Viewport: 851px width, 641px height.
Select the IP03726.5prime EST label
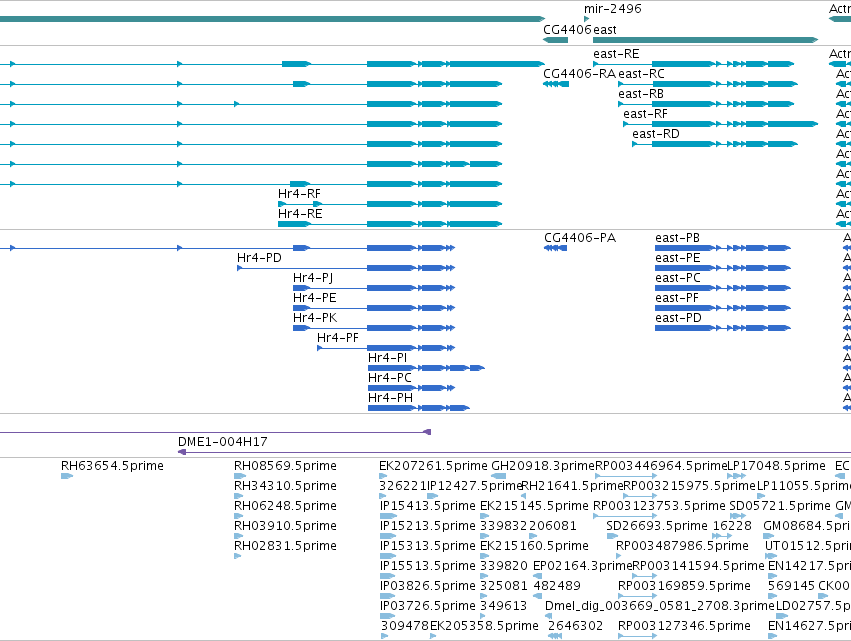pos(428,606)
